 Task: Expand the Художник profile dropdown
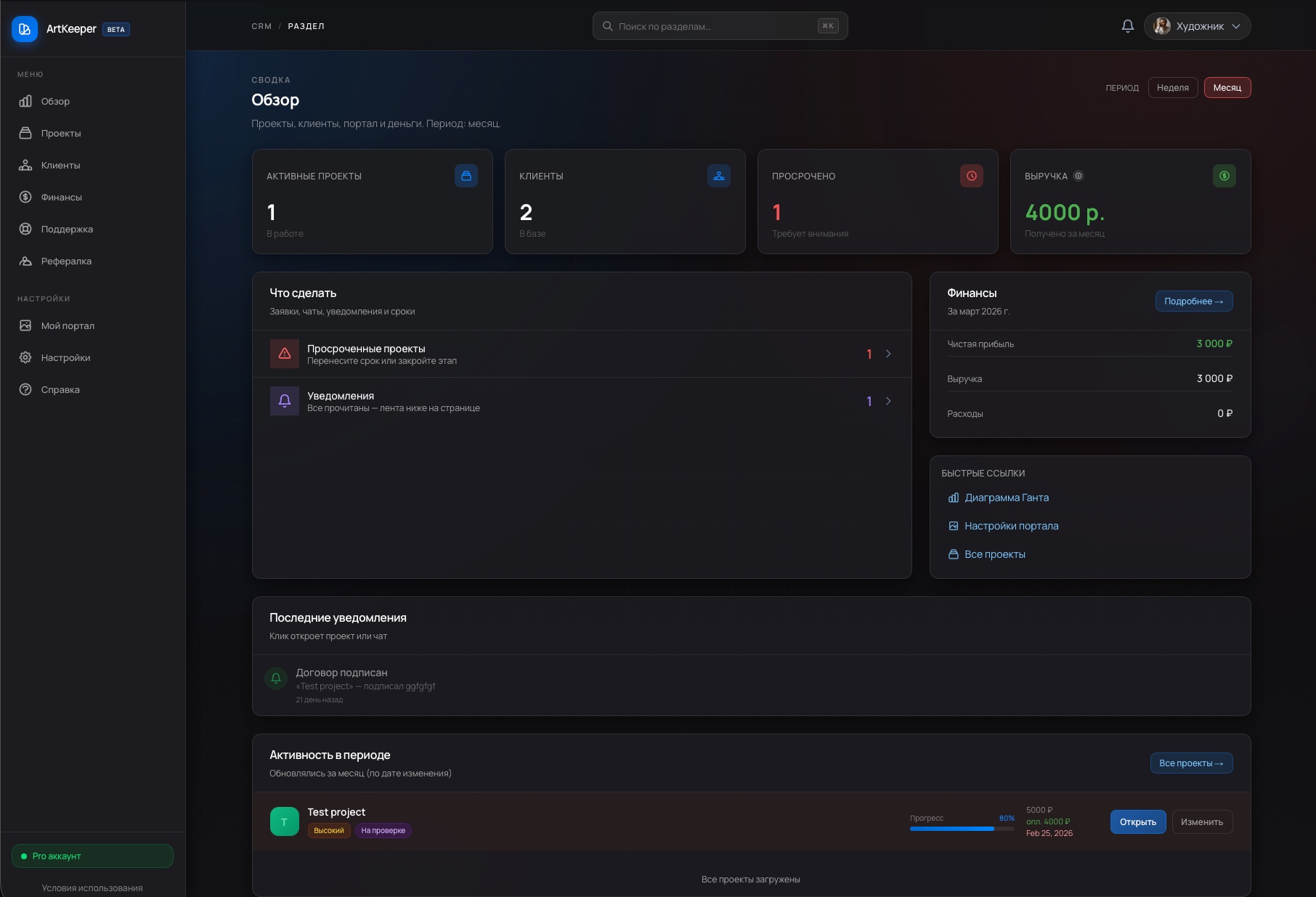coord(1197,25)
